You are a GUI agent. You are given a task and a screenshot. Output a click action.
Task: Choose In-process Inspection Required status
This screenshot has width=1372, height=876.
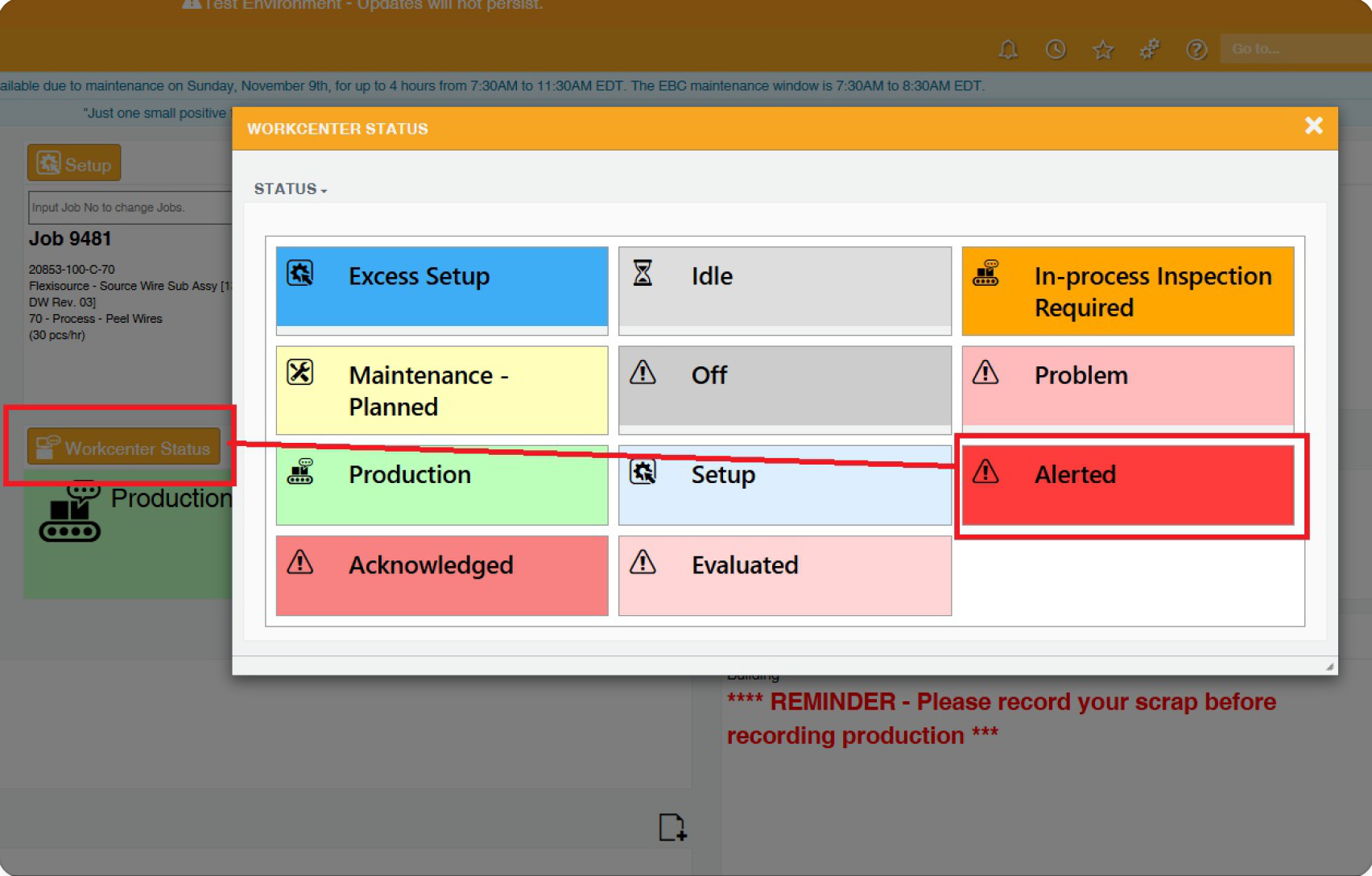[x=1127, y=291]
